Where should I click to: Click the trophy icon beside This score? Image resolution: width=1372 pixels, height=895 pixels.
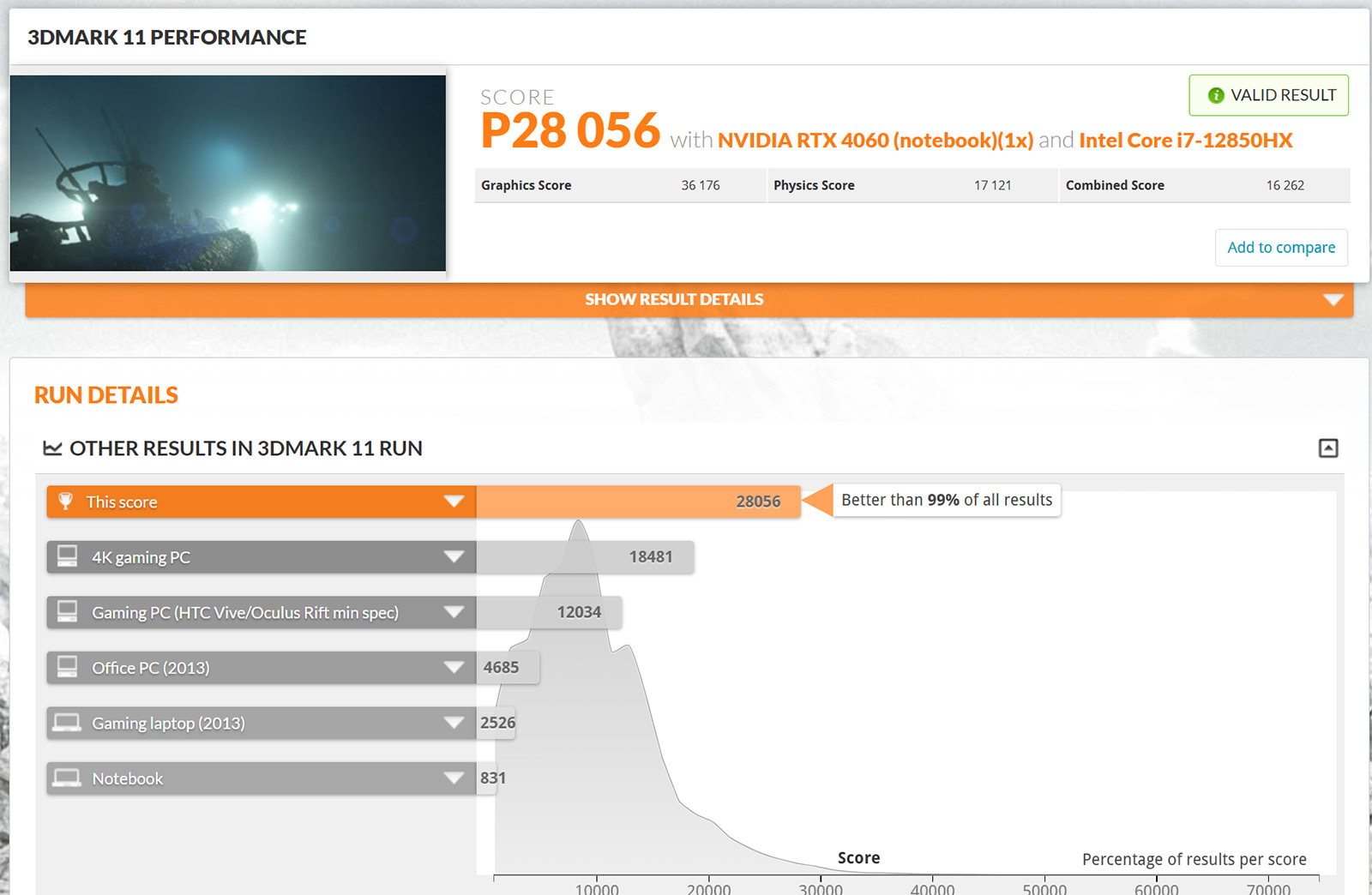[65, 502]
